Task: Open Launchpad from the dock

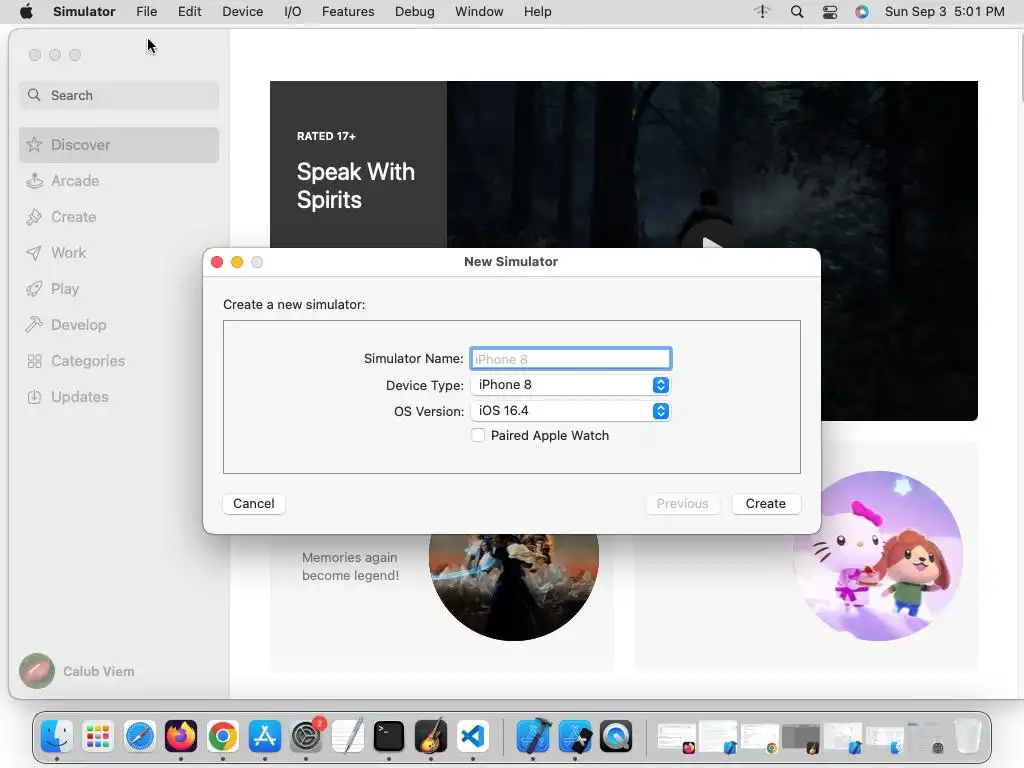Action: click(98, 737)
